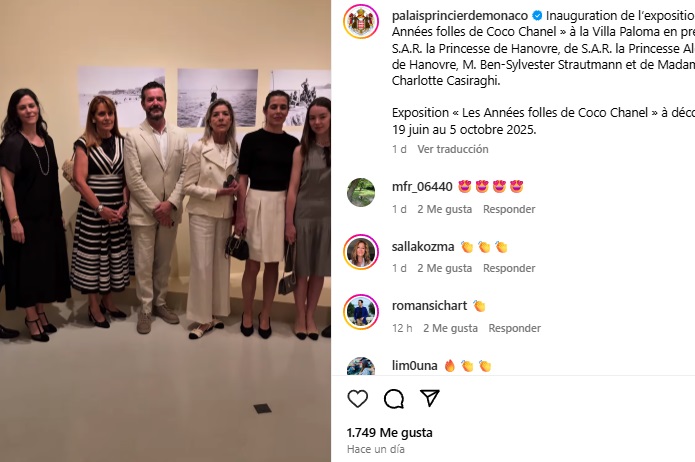Open the 1.749 Me gusta likes list
695x462 pixels.
click(390, 433)
